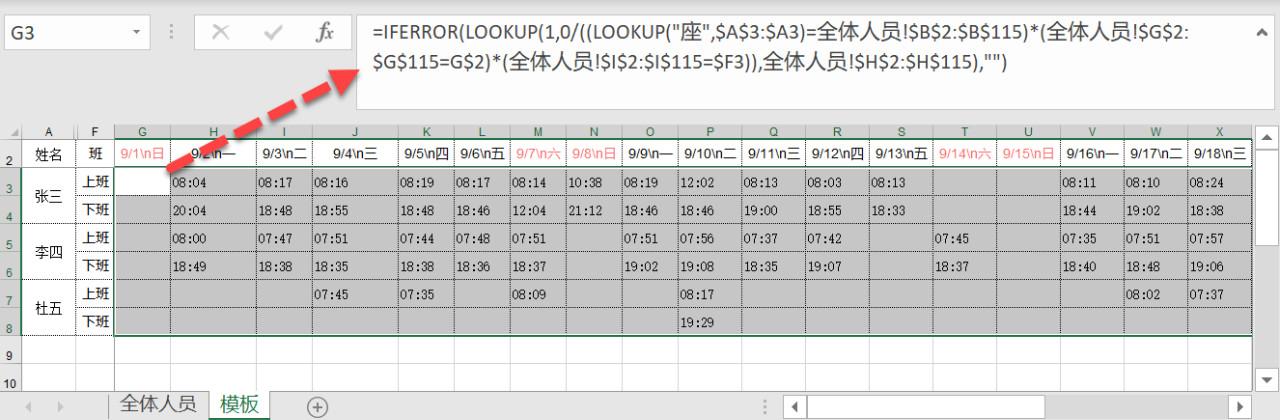
Task: Select cell with time 10:38
Action: [594, 183]
